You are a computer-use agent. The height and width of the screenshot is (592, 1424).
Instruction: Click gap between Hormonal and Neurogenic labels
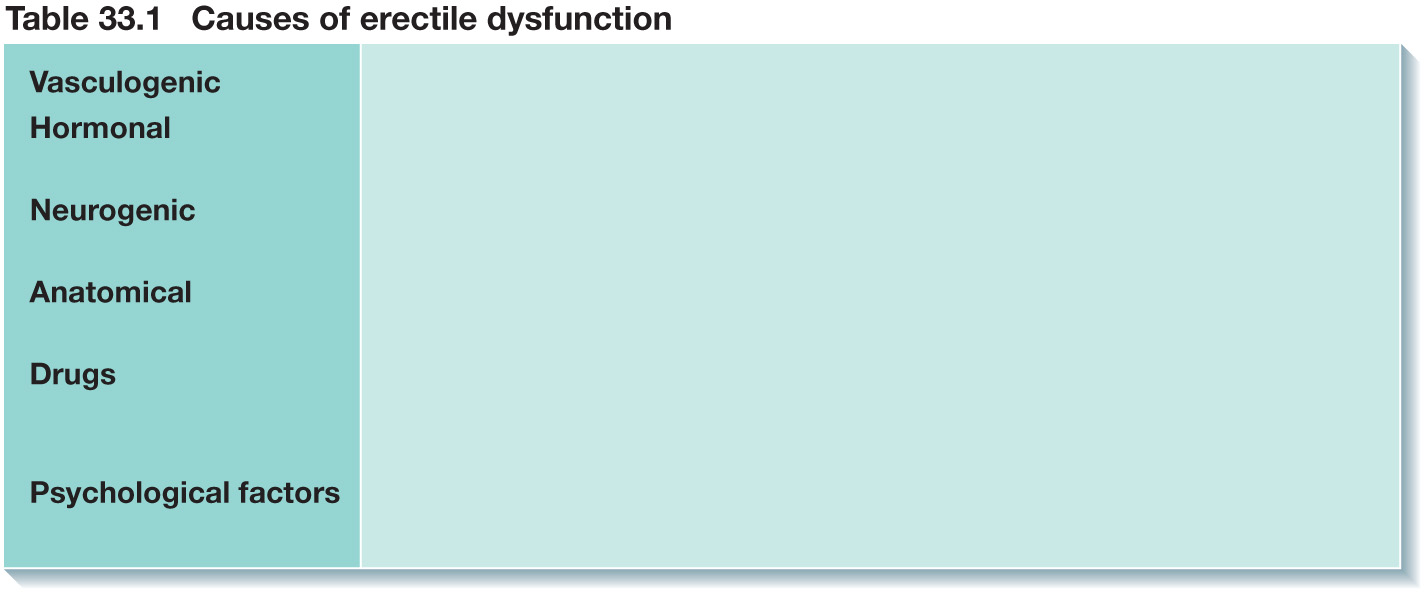pos(182,170)
